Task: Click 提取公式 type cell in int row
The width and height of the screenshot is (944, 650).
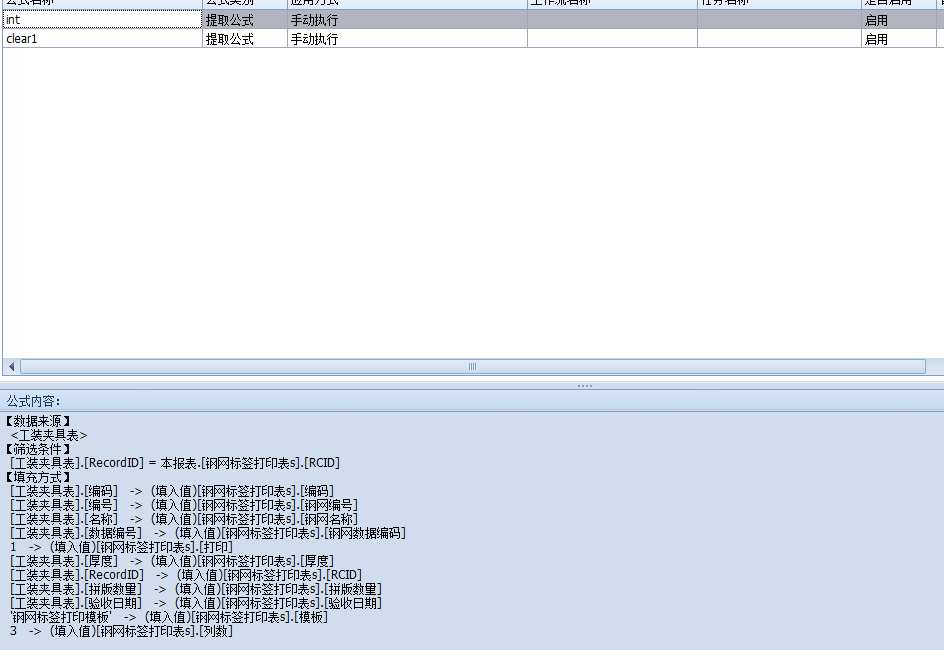Action: click(x=244, y=20)
